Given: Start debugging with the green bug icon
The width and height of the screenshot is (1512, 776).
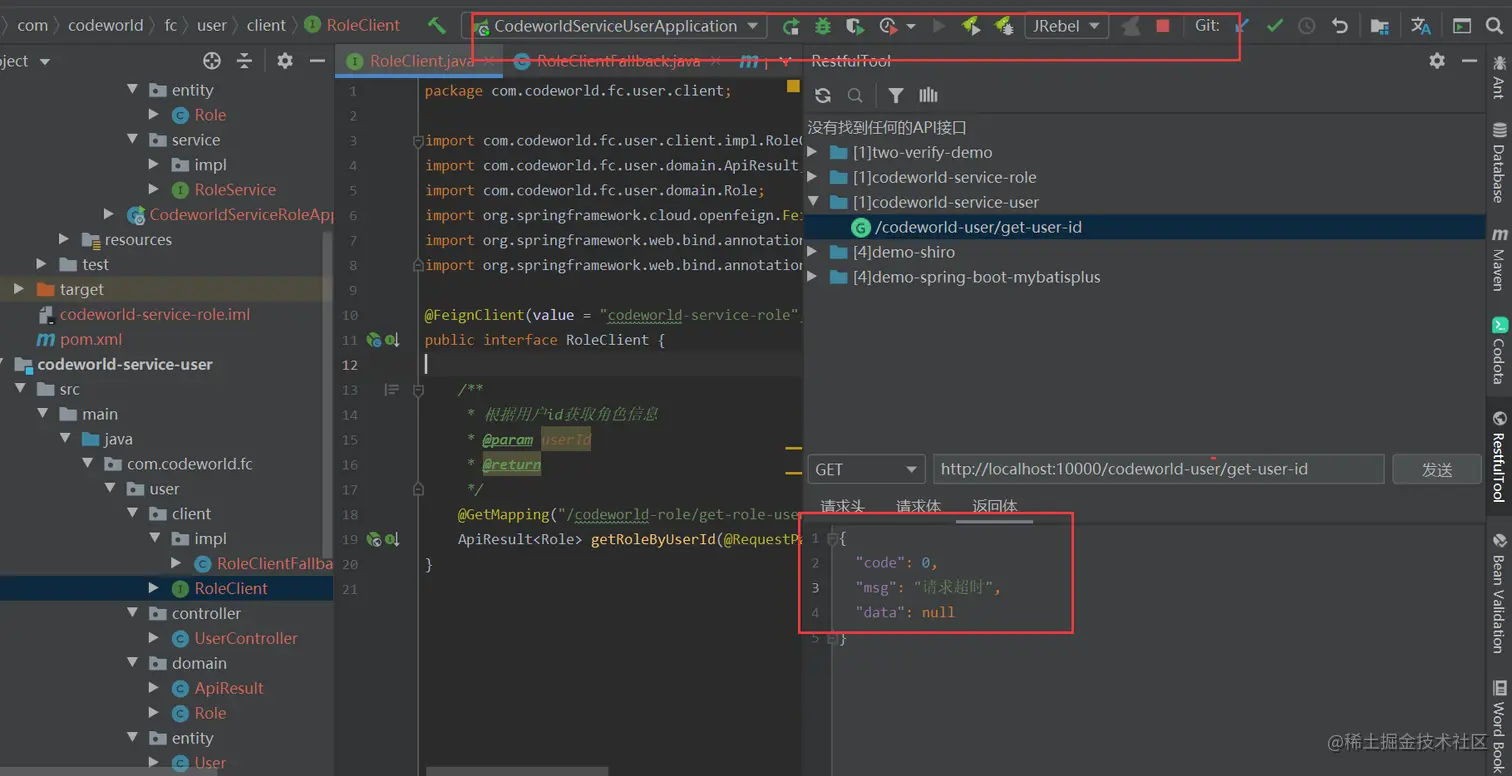Looking at the screenshot, I should pyautogui.click(x=822, y=26).
